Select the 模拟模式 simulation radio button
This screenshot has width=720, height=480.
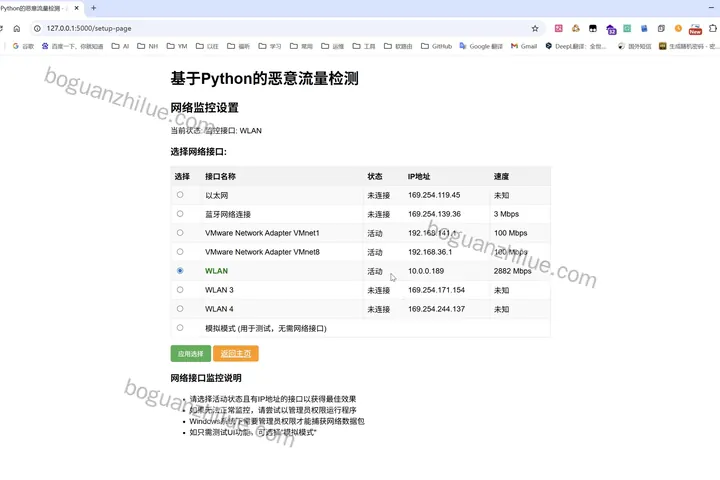(x=180, y=328)
